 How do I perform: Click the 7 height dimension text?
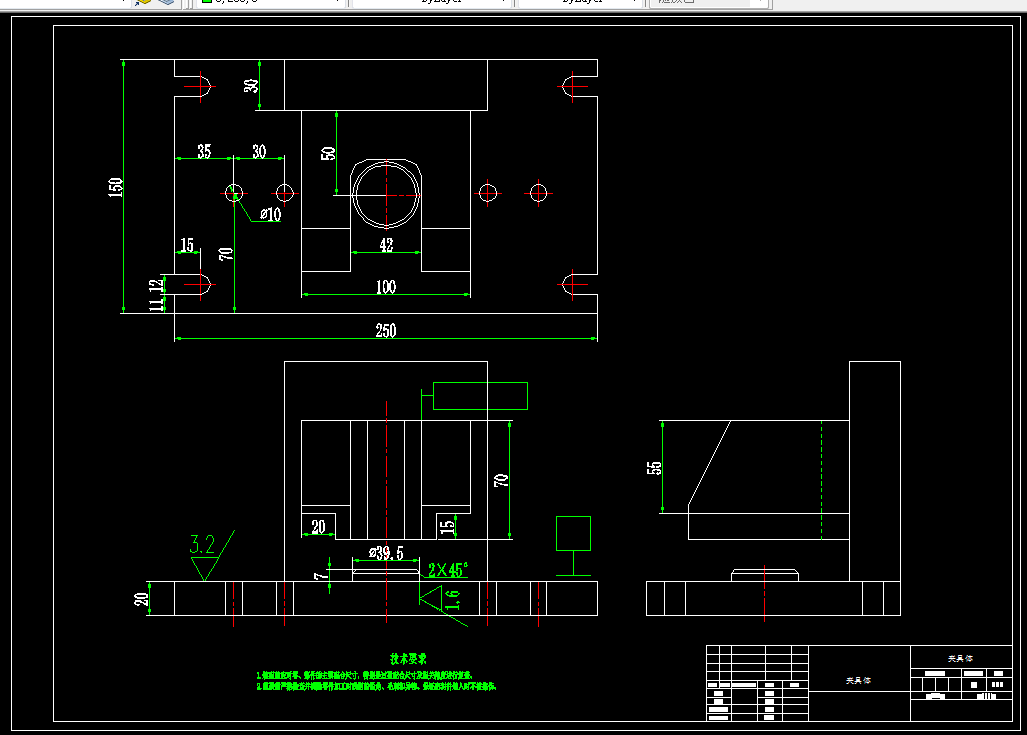320,576
